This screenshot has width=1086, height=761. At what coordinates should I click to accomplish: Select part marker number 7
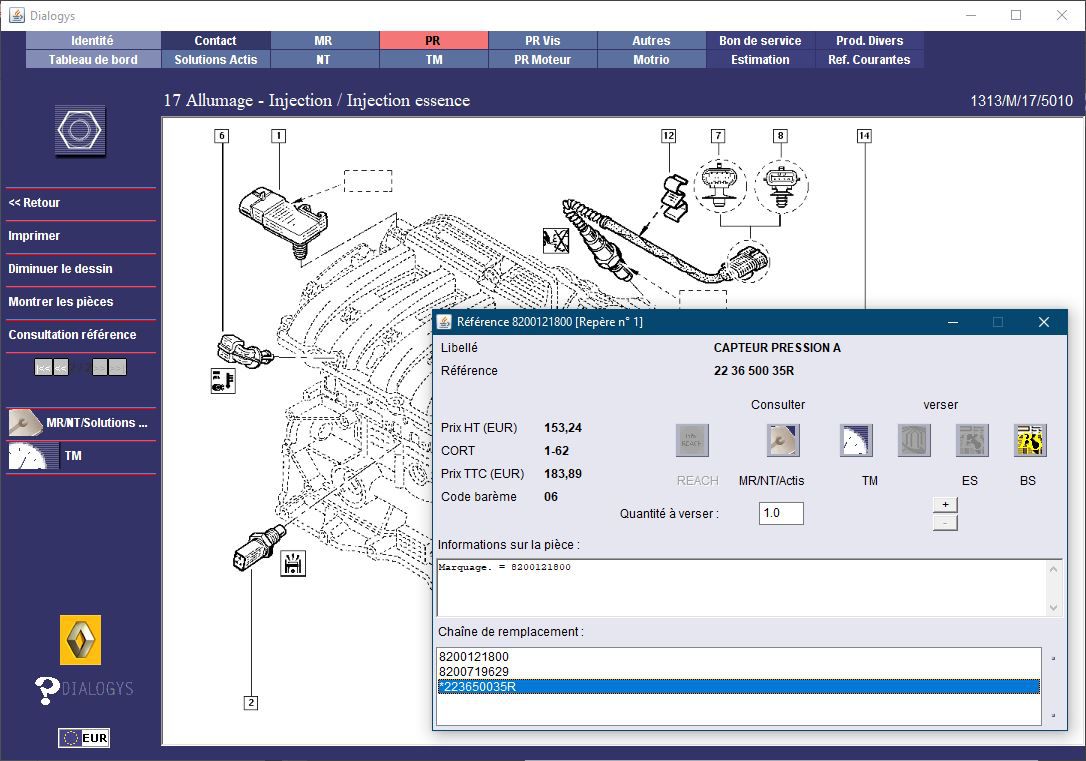718,136
